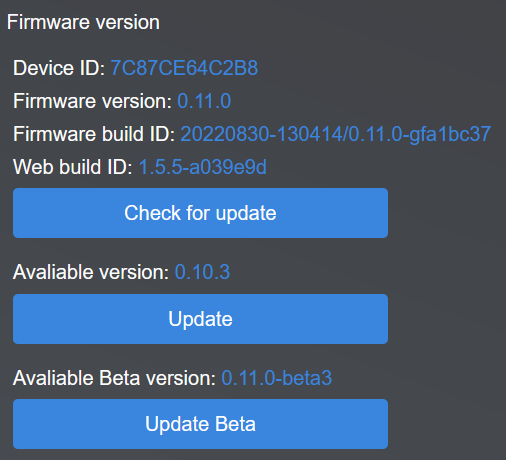Install beta firmware with Update Beta
506x460 pixels.
pos(200,424)
